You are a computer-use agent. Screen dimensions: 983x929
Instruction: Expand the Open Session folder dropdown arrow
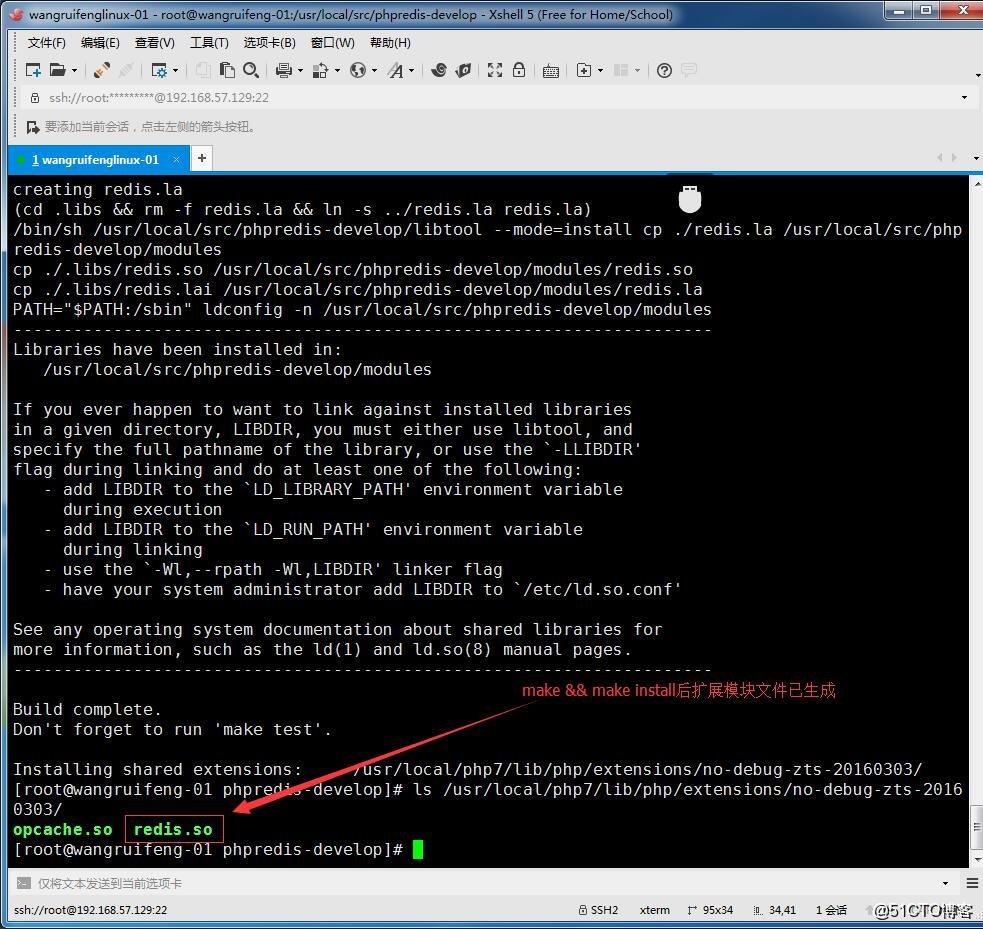(x=75, y=70)
